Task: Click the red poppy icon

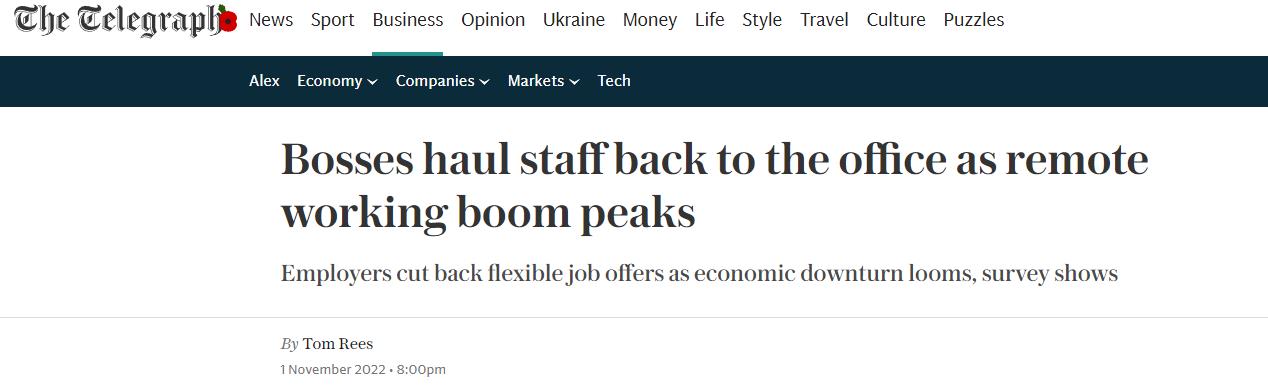Action: (x=228, y=20)
